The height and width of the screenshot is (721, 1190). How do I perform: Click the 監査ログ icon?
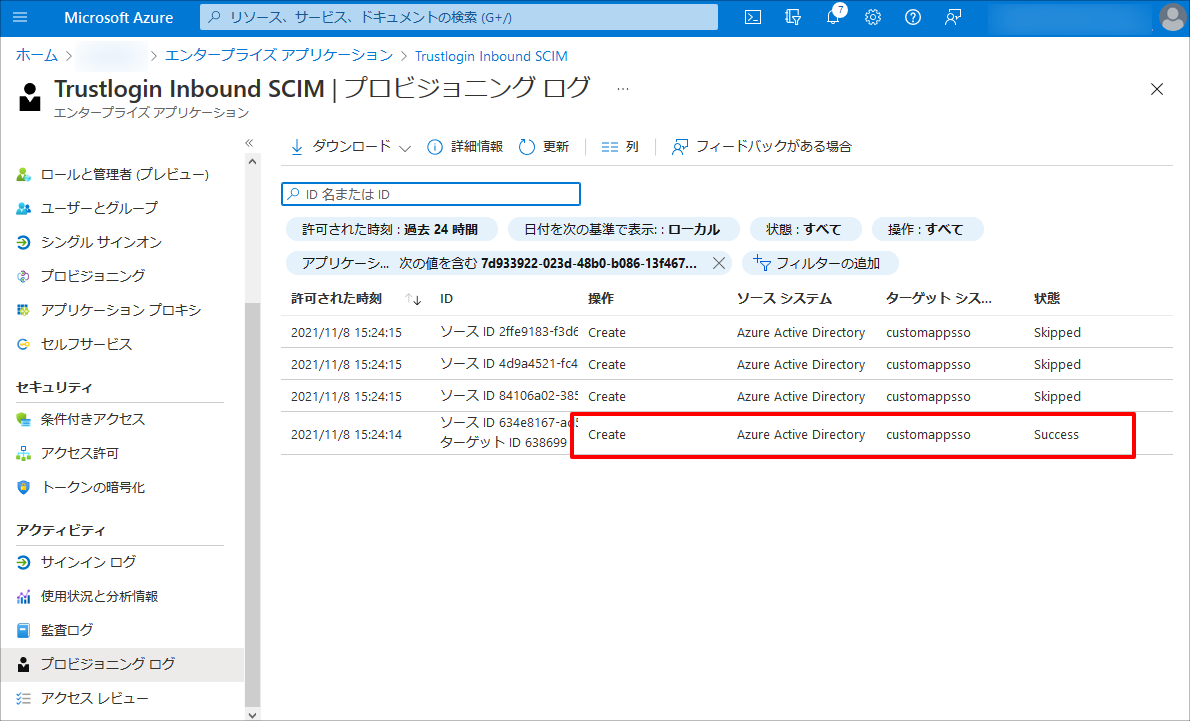point(24,630)
